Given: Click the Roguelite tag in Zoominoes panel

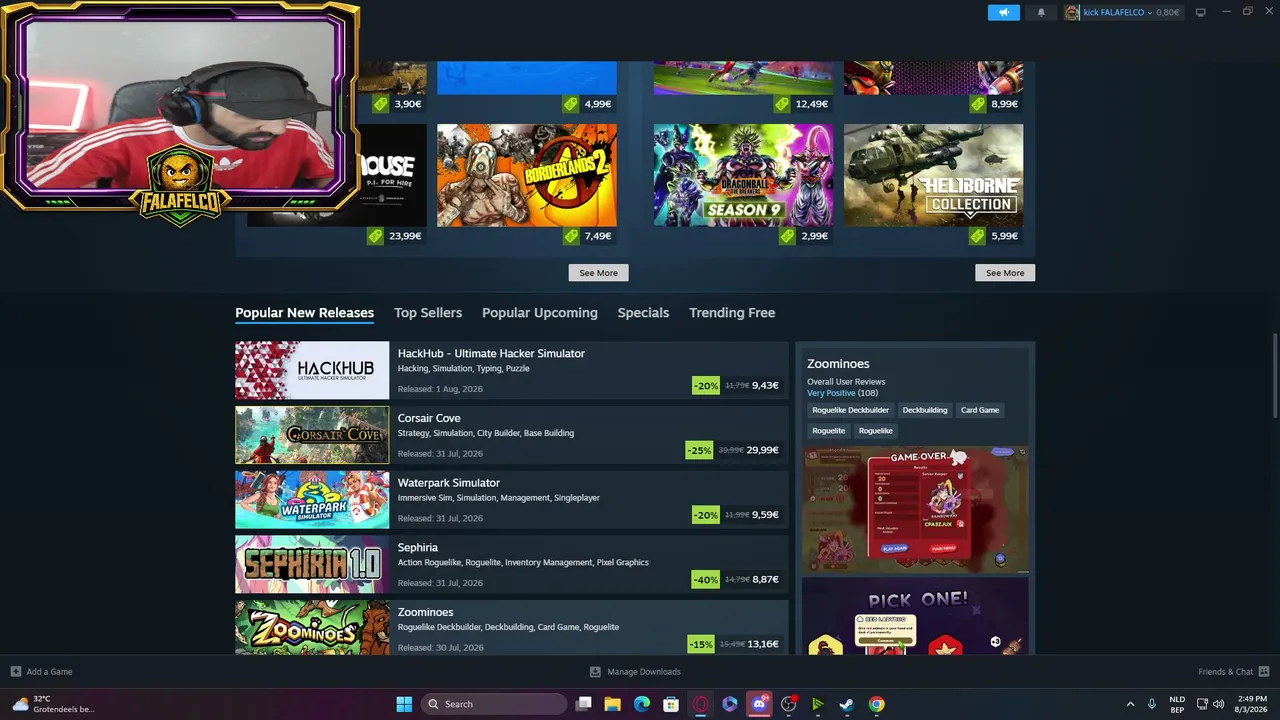Looking at the screenshot, I should pos(829,431).
